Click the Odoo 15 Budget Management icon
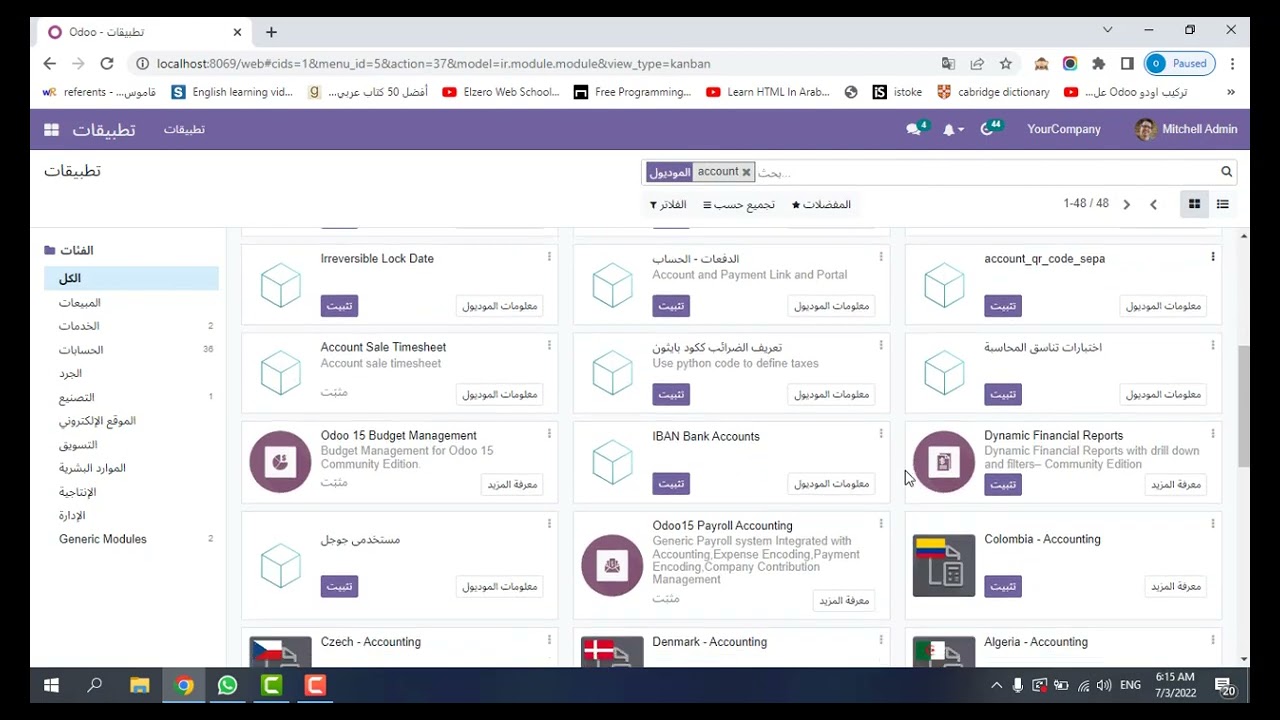Screen dimensions: 1280x720 pos(281,462)
